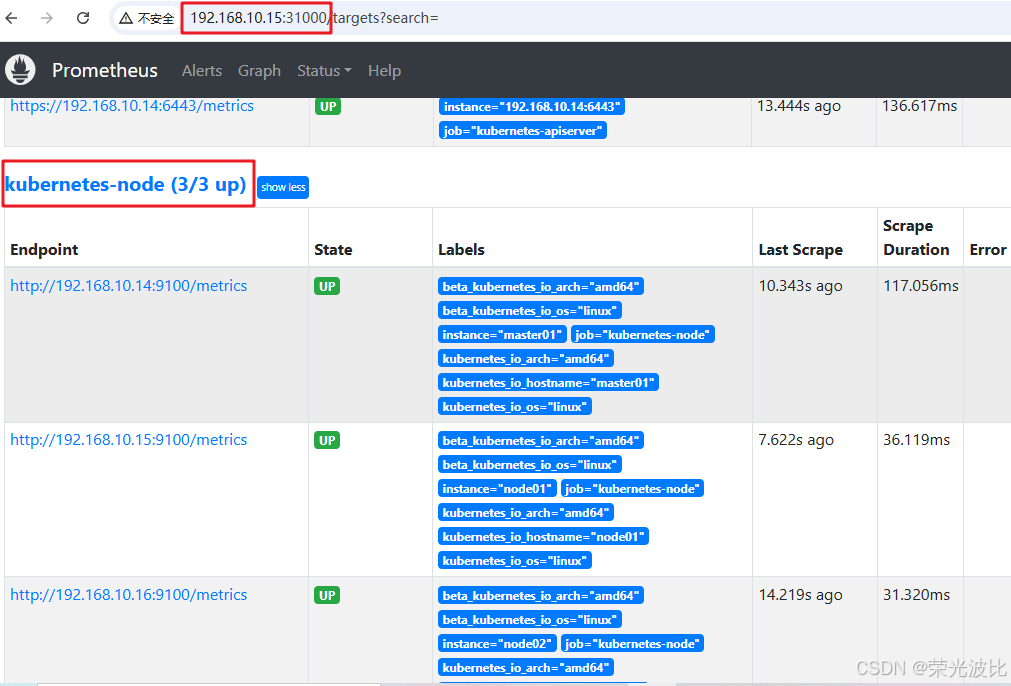Click kubernetes_io_arch="amd64" label in master01 row
This screenshot has height=686, width=1011.
pyautogui.click(x=525, y=358)
